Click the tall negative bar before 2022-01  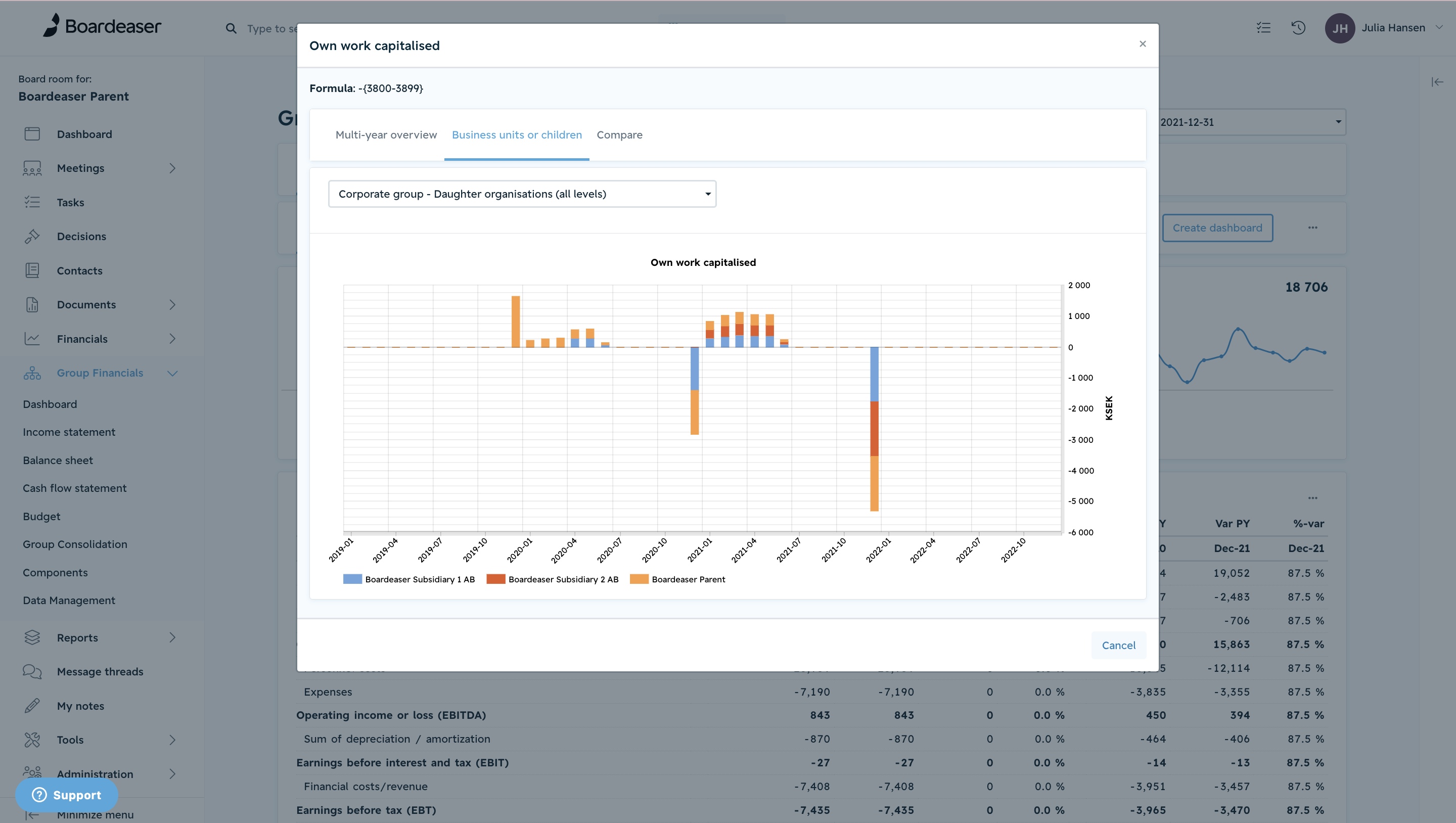[875, 429]
